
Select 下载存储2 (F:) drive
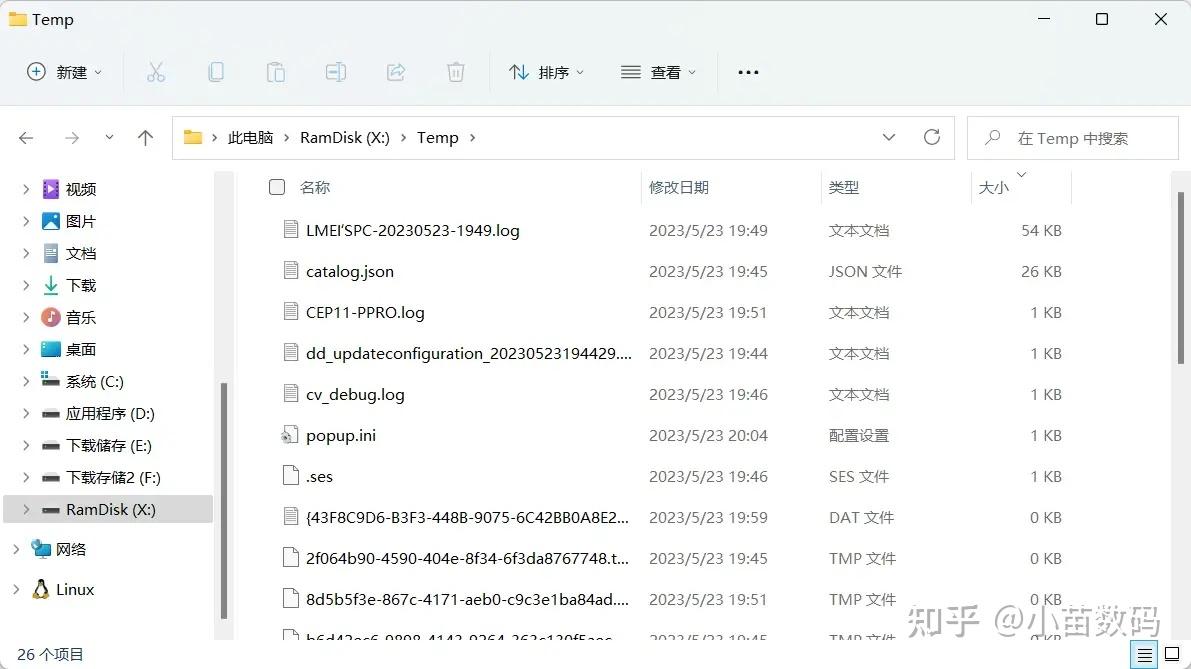pyautogui.click(x=113, y=477)
